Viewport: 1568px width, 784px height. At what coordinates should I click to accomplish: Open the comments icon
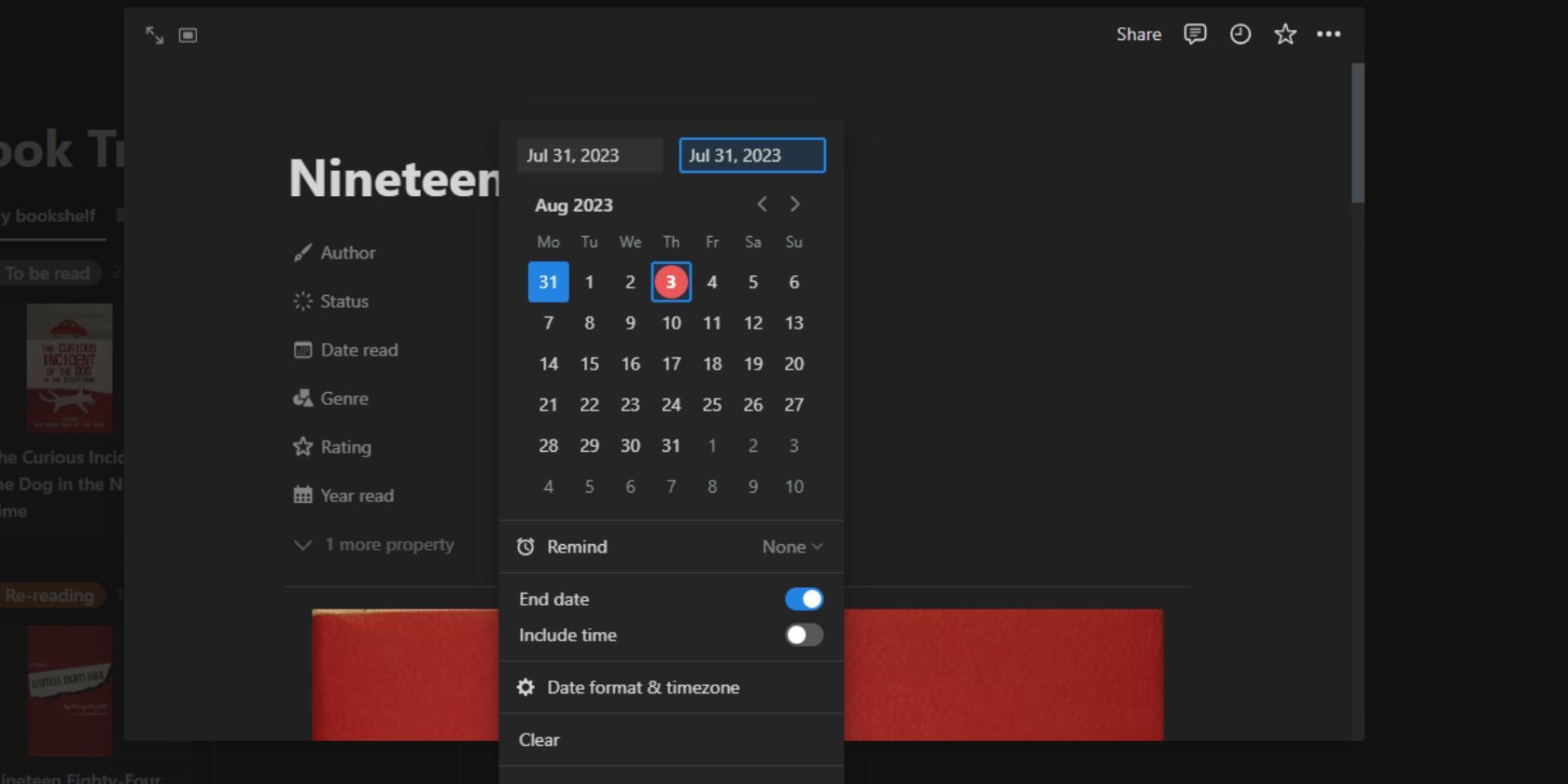click(1195, 35)
